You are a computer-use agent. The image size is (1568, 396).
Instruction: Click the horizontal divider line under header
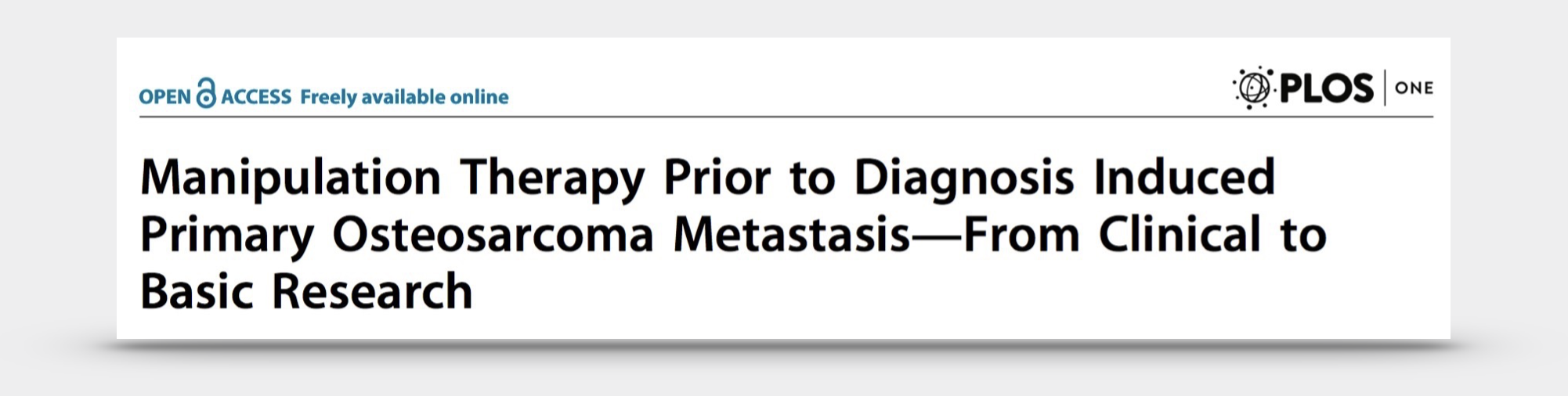[786, 117]
